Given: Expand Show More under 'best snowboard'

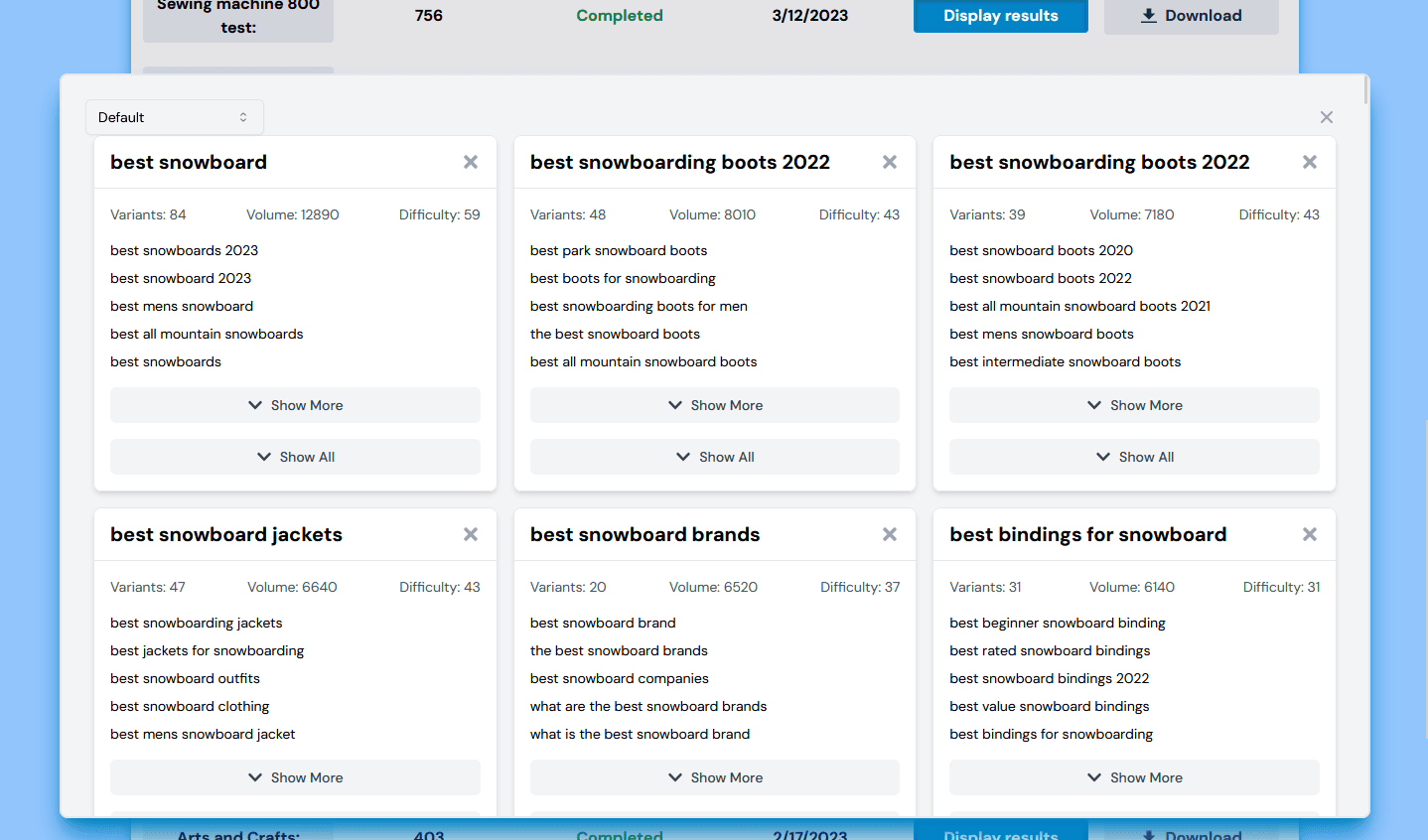Looking at the screenshot, I should point(295,405).
